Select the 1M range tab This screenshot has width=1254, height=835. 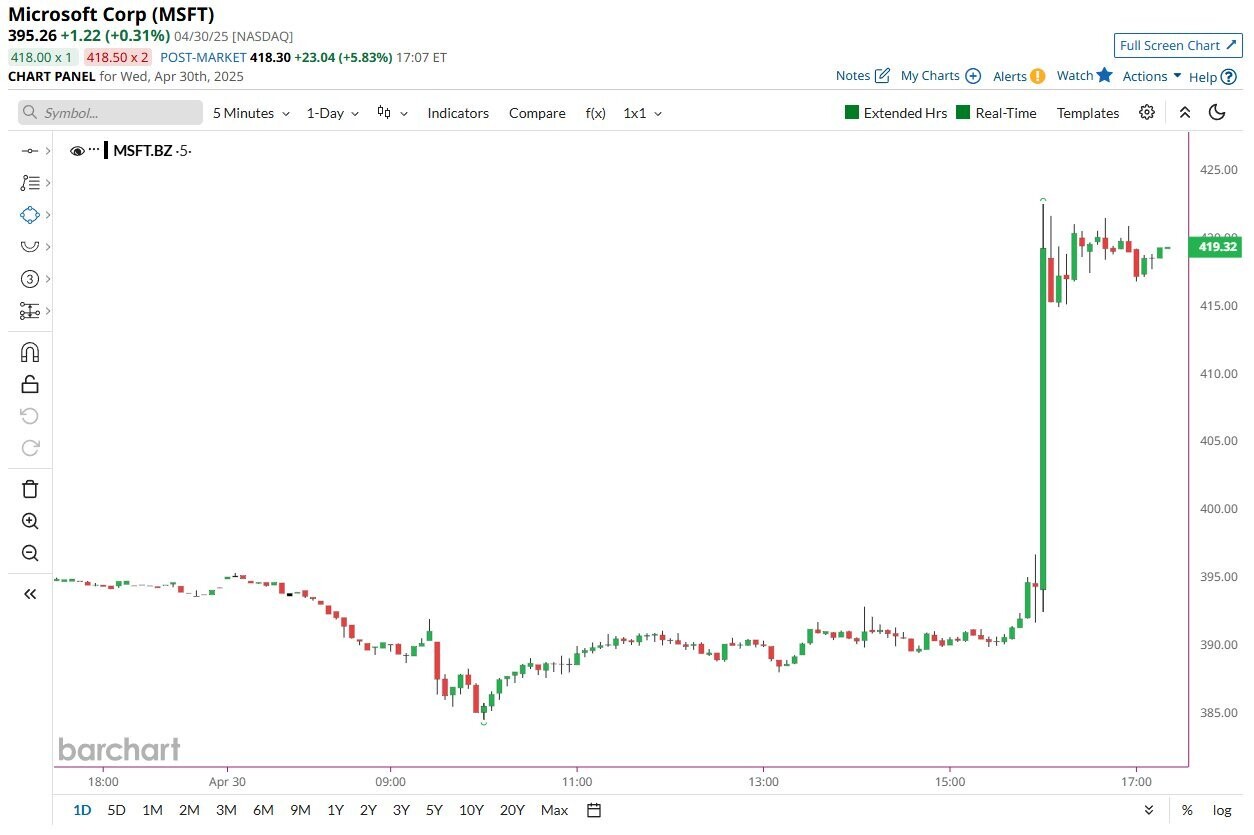pyautogui.click(x=152, y=810)
